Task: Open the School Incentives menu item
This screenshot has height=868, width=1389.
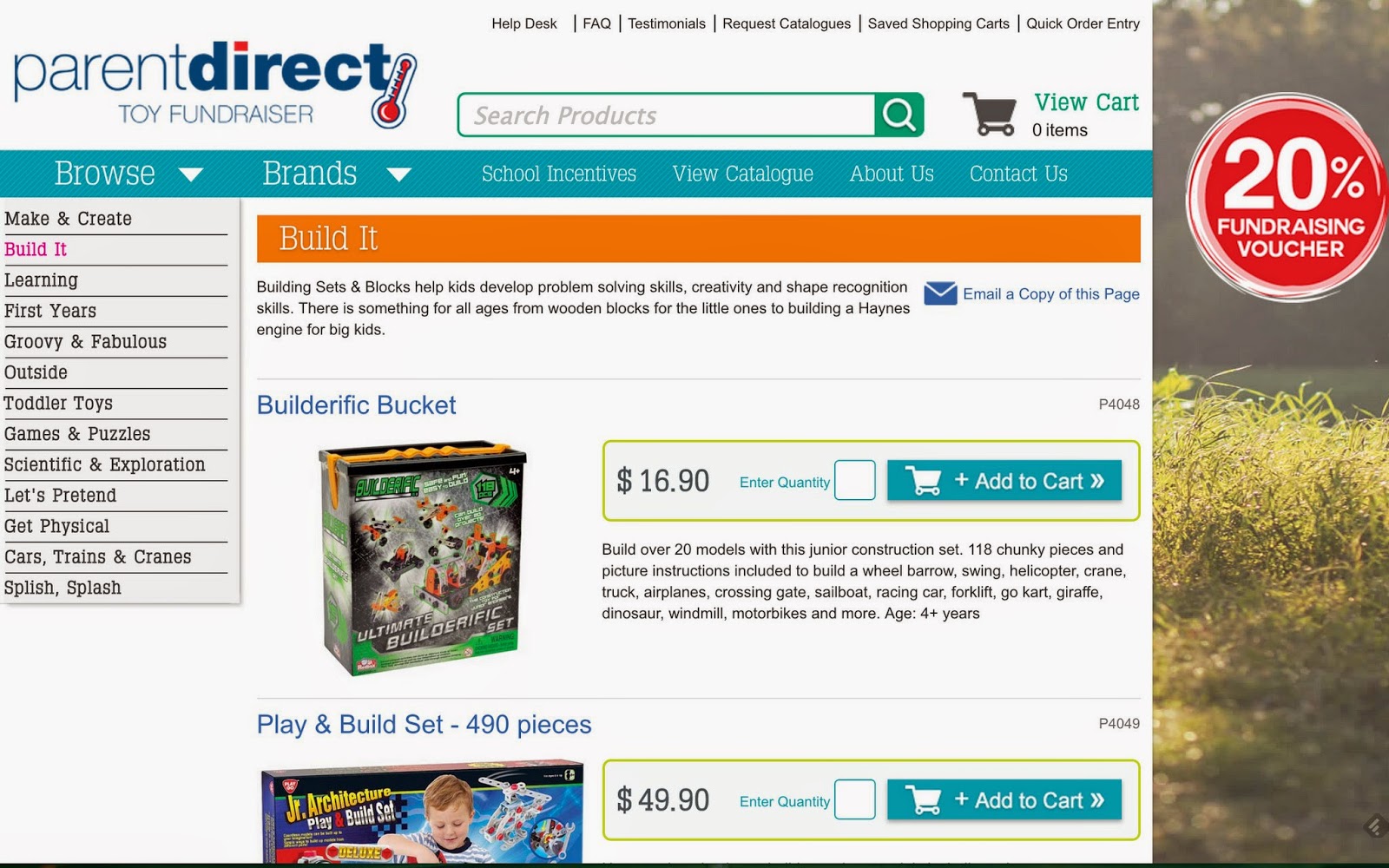Action: 559,174
